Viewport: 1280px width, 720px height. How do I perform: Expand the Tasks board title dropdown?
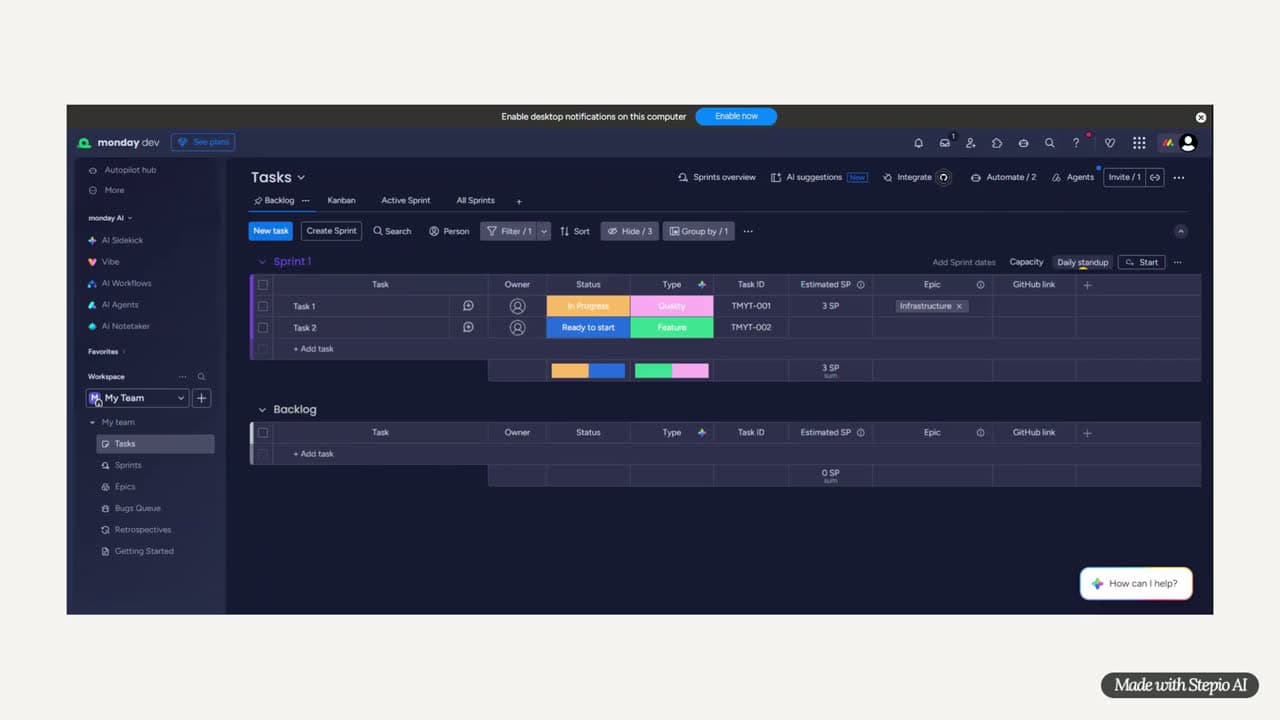pos(301,178)
